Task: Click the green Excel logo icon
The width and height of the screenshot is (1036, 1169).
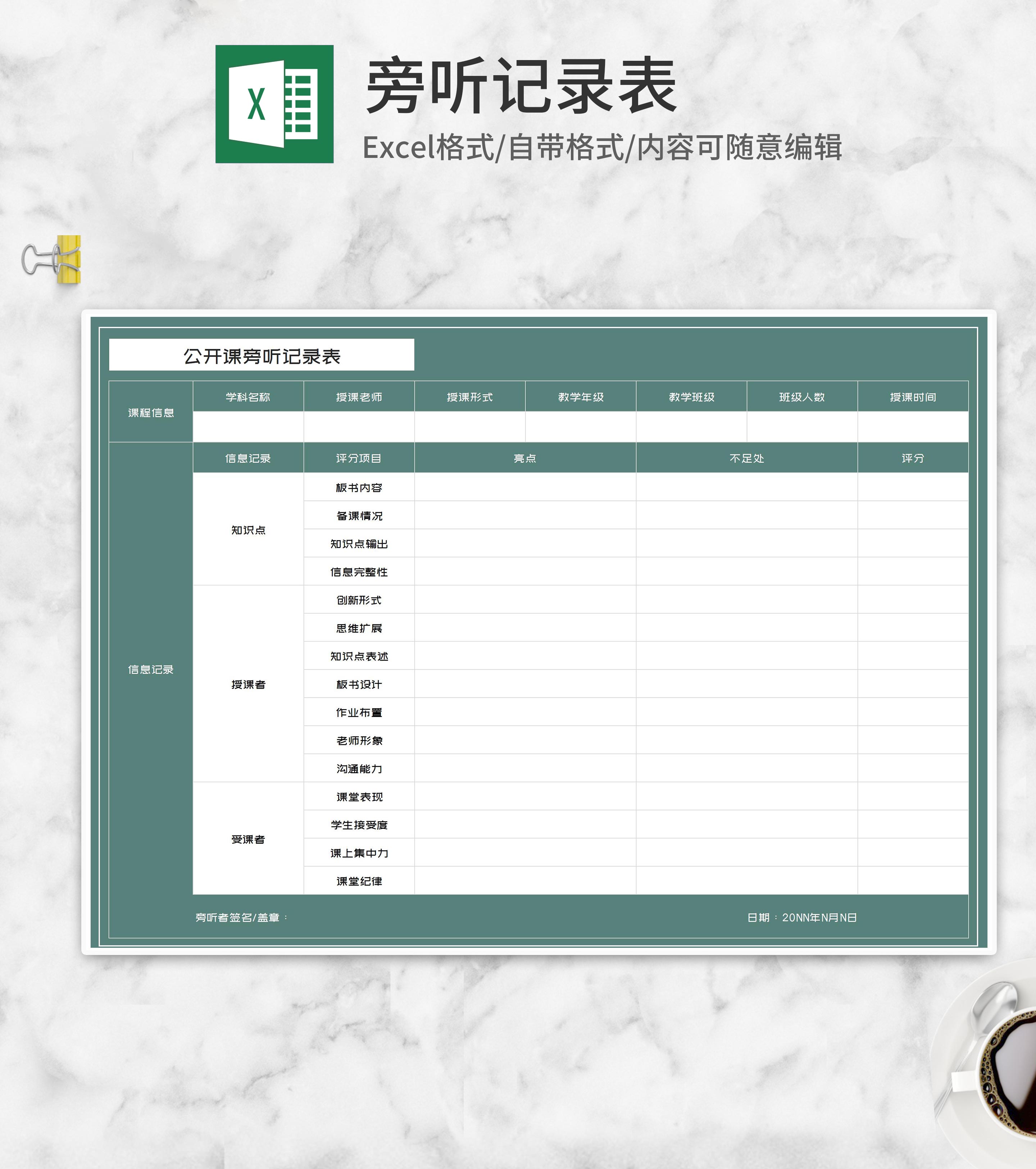Action: pos(274,104)
